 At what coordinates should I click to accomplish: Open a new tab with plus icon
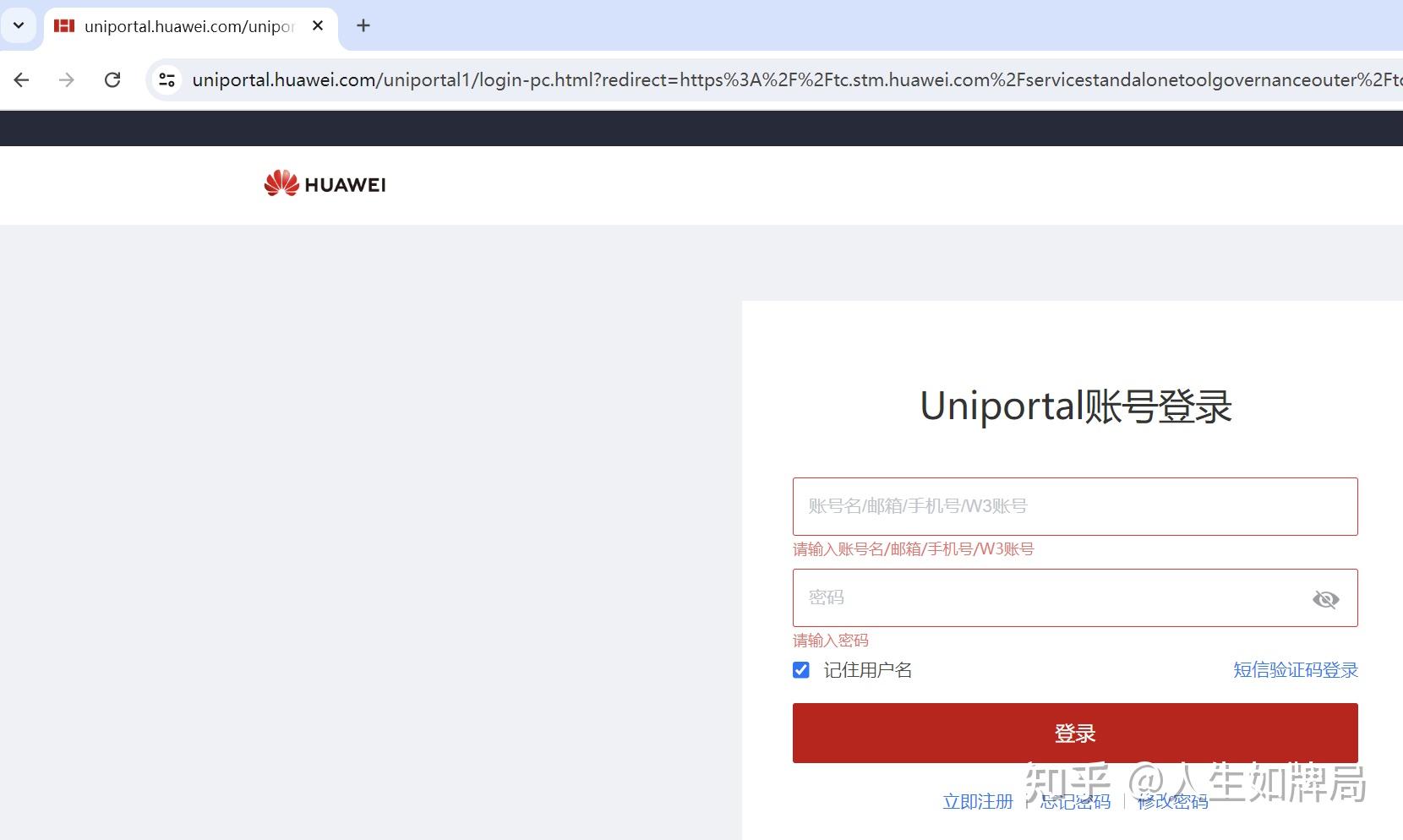click(363, 25)
